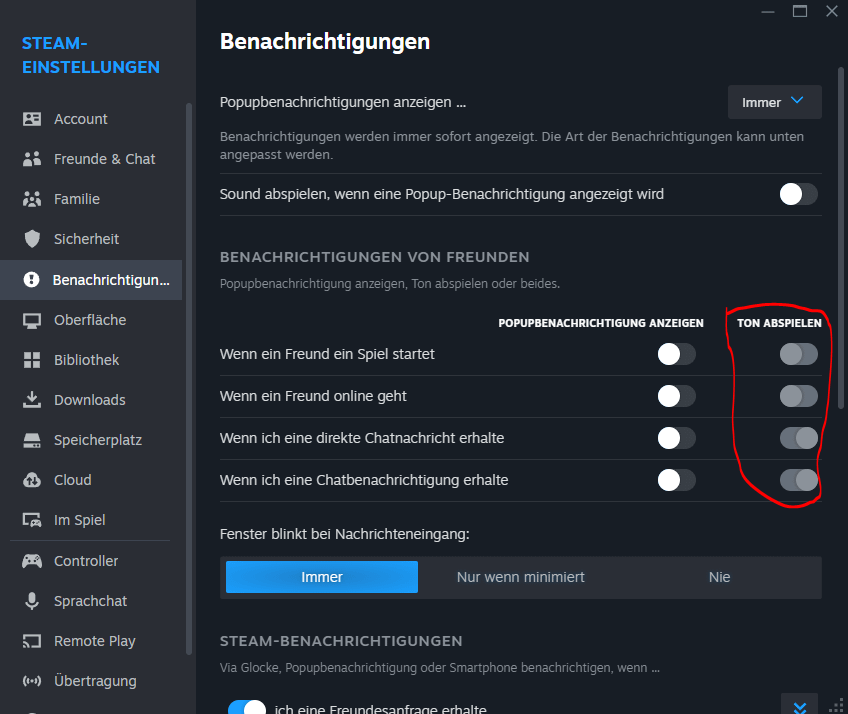This screenshot has height=714, width=848.
Task: Click the Account icon in sidebar
Action: coord(32,119)
